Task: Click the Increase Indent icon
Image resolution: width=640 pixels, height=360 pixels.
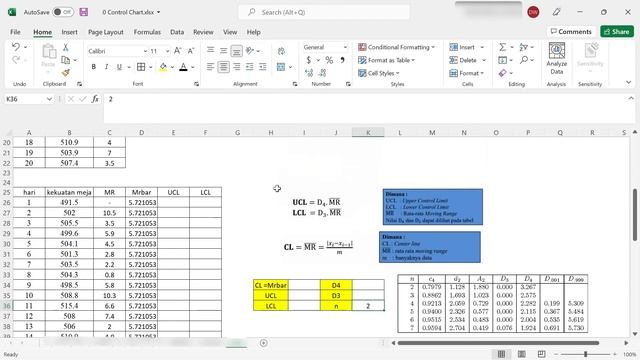Action: 262,67
